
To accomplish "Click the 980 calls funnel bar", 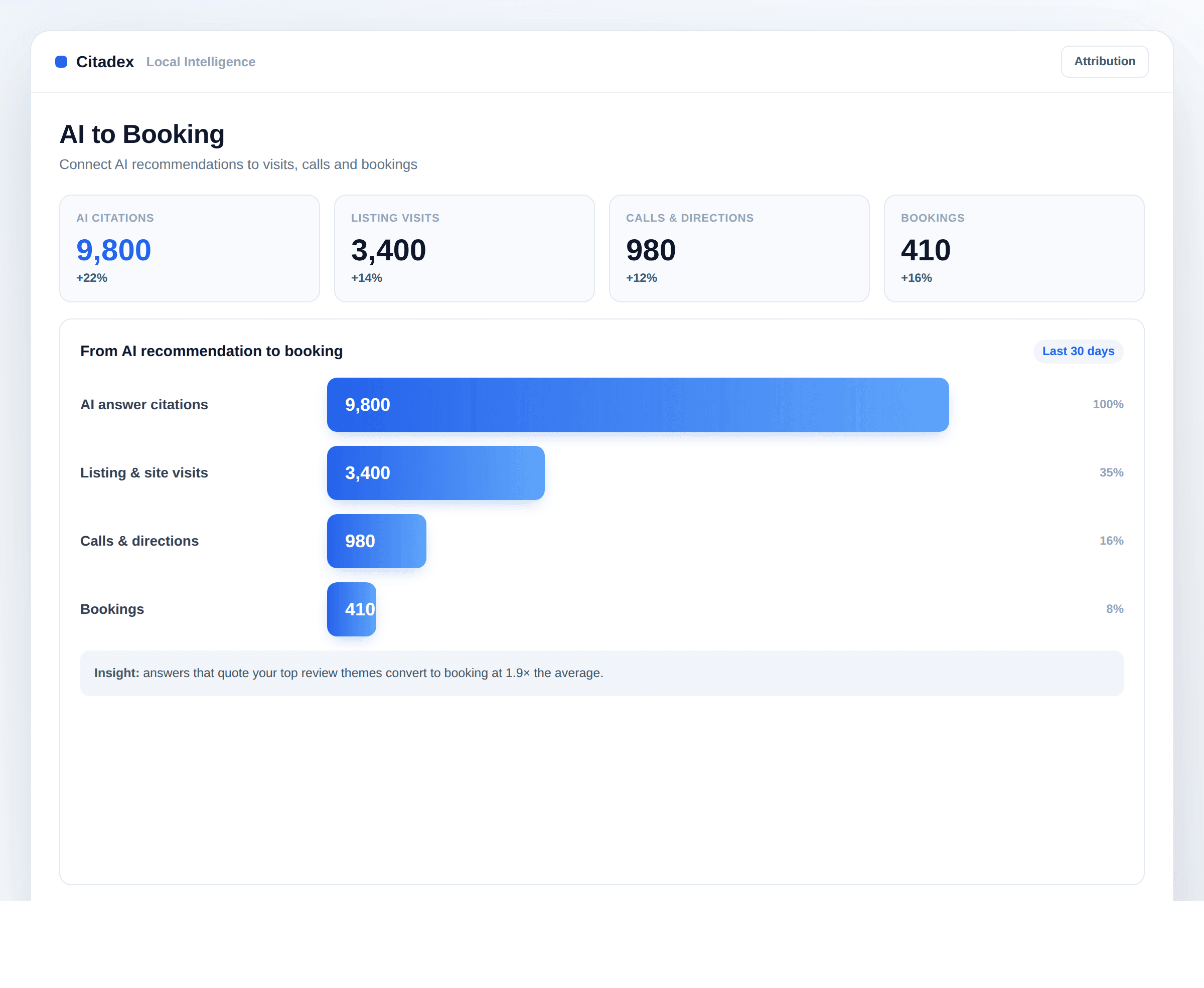I will [x=376, y=541].
